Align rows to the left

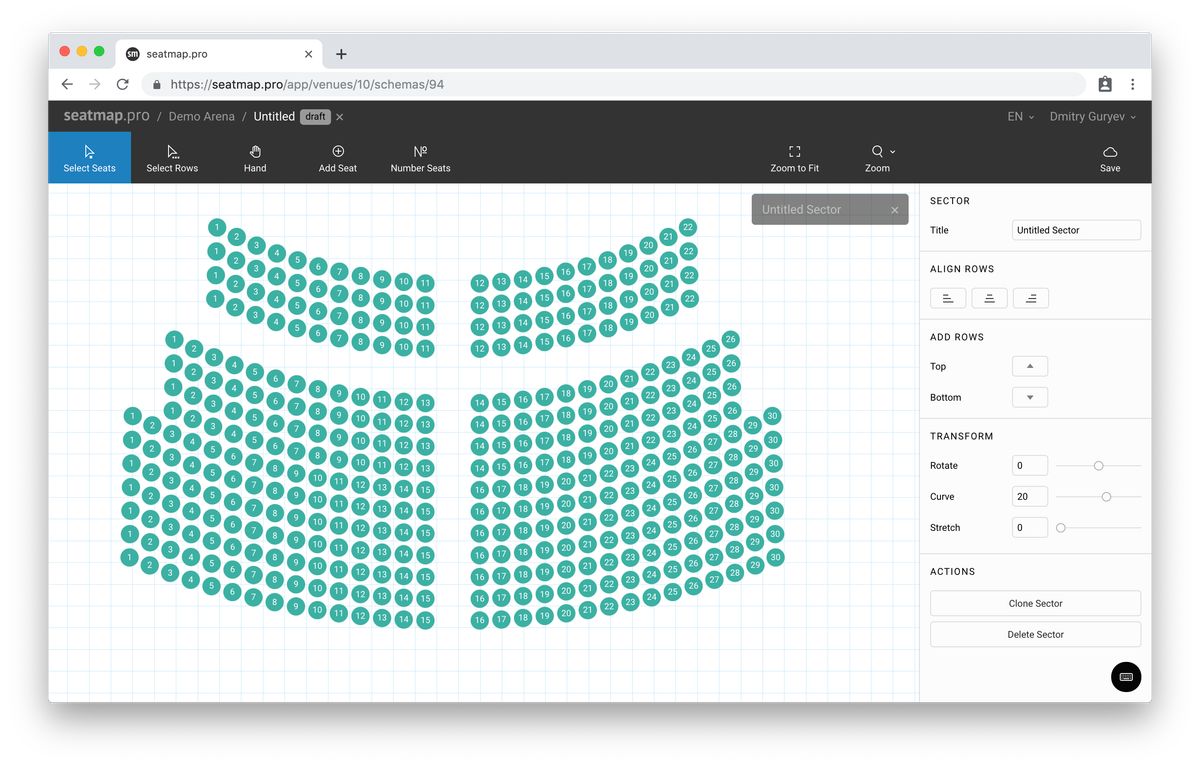[947, 297]
